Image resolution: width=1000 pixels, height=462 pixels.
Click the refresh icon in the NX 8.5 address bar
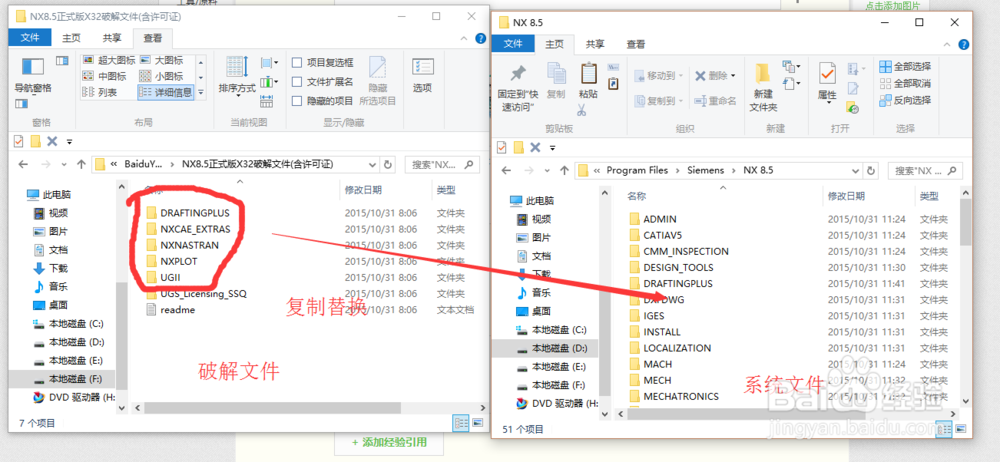(872, 170)
